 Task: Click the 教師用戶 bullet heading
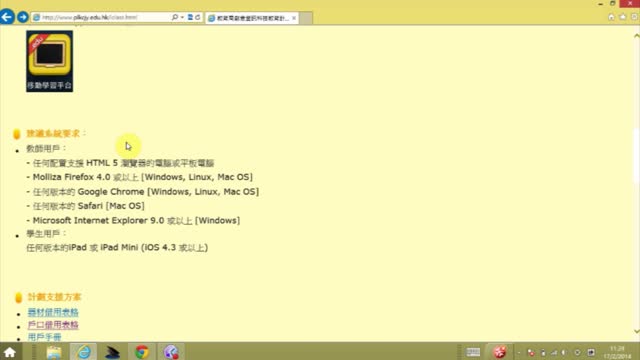46,148
